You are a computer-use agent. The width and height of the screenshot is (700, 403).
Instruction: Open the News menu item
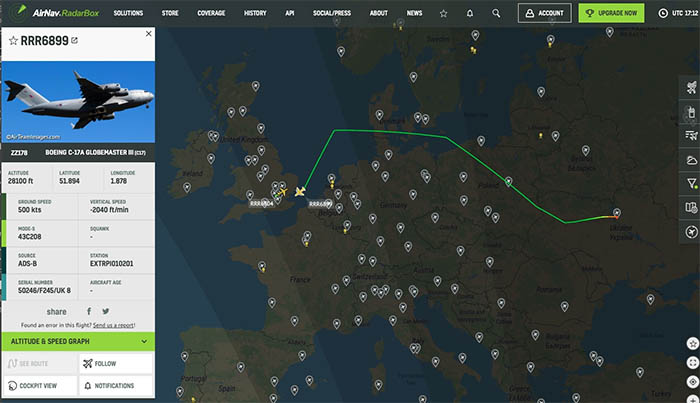pos(414,13)
